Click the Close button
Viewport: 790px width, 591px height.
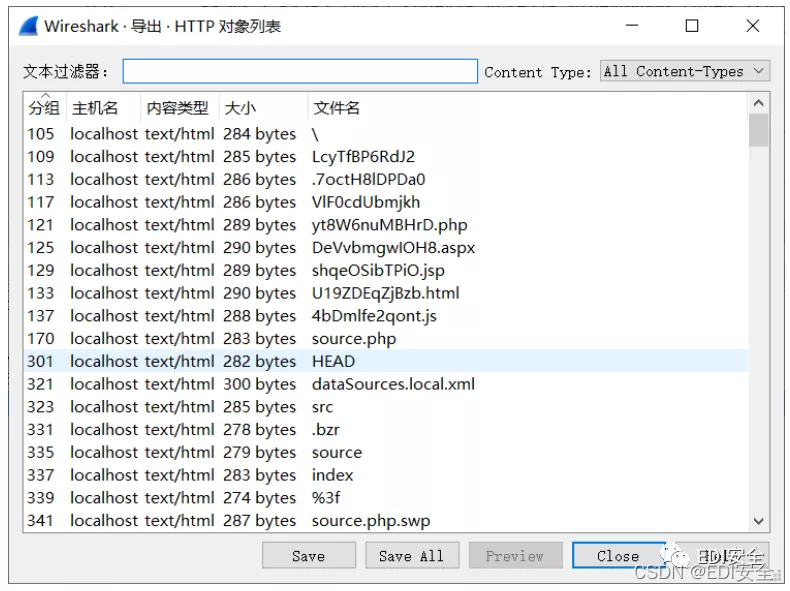tap(618, 556)
